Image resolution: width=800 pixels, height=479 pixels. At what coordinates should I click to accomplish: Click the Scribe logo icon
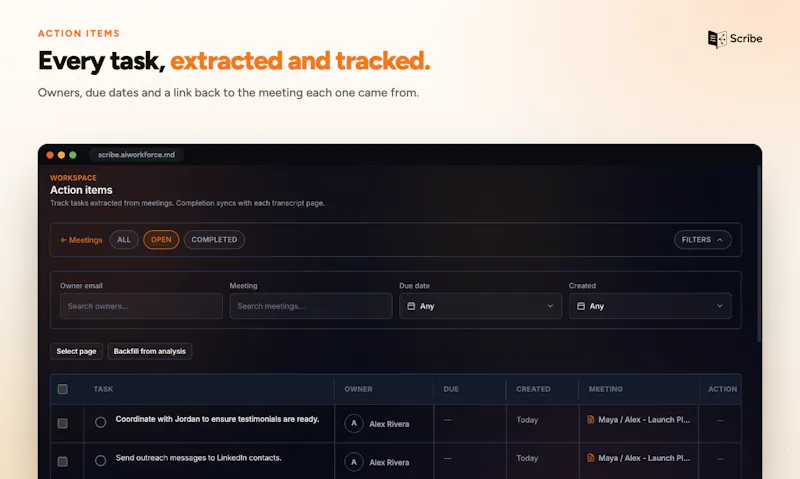[x=717, y=39]
